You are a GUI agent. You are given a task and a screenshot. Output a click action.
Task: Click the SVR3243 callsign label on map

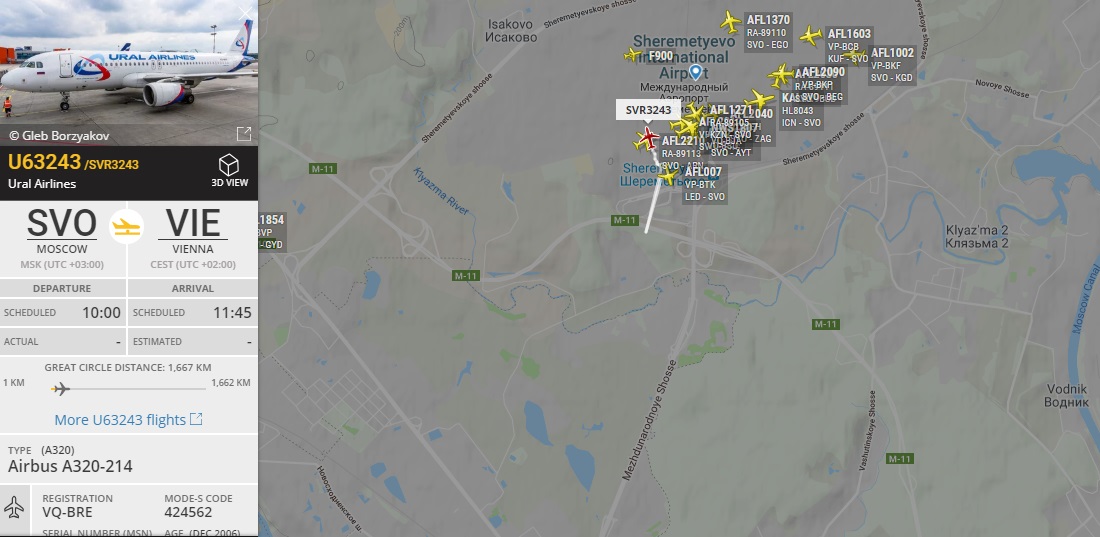click(x=648, y=110)
